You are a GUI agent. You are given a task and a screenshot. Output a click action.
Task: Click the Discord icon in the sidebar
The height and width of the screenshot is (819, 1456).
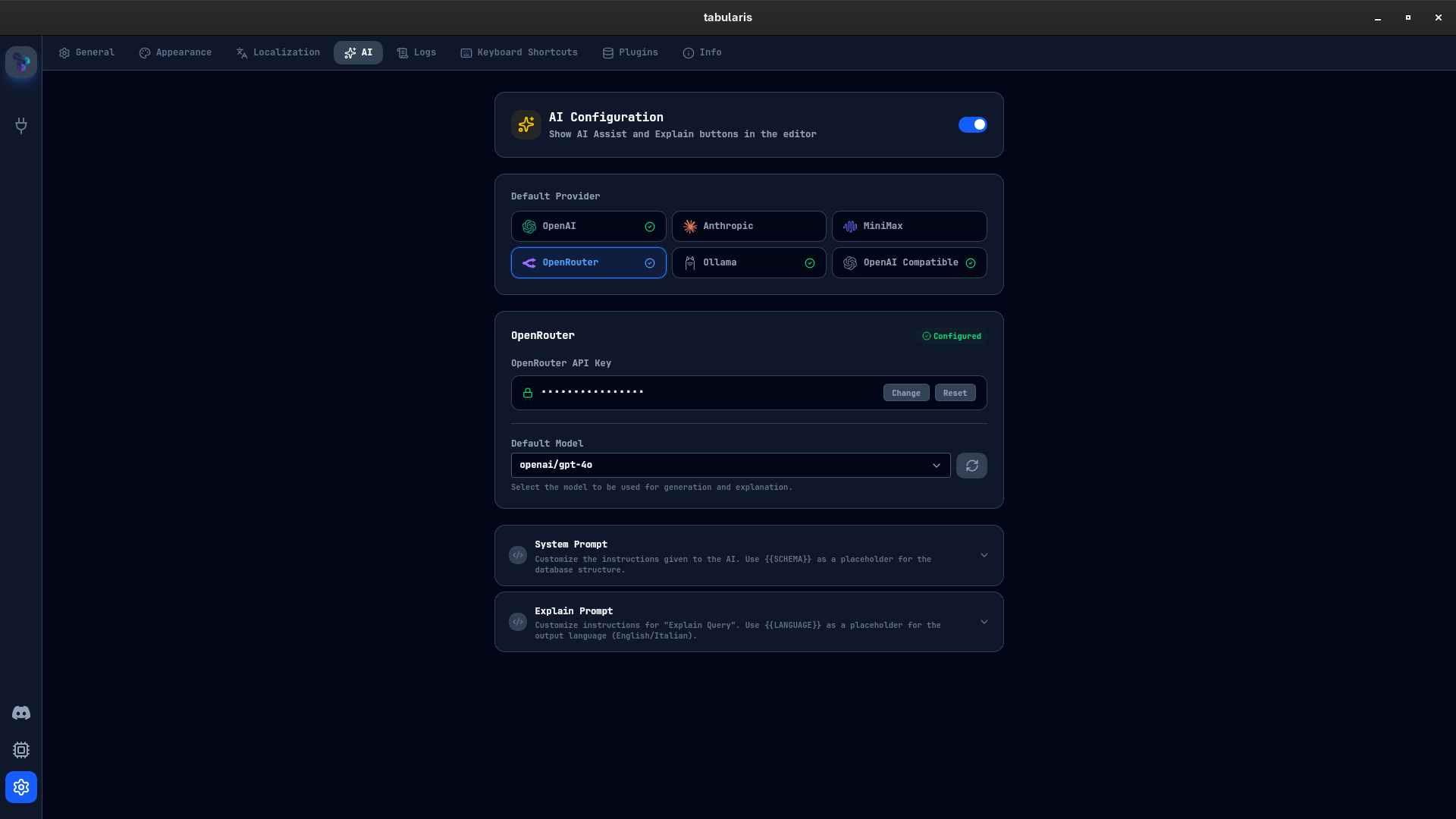pos(20,713)
